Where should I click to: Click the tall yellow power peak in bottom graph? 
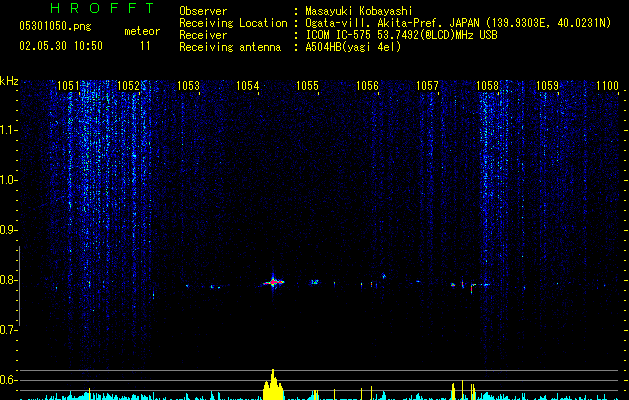coord(273,384)
